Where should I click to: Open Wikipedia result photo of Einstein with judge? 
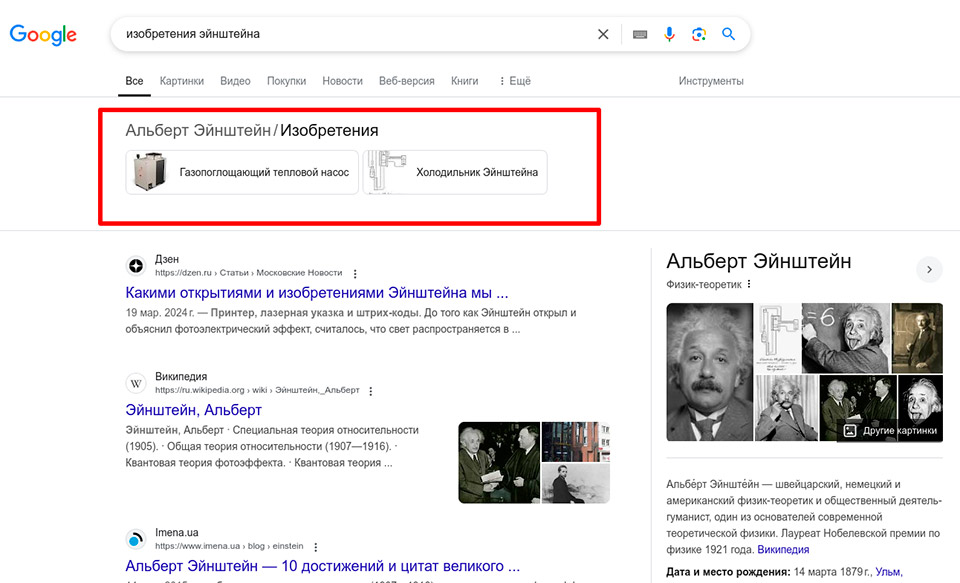click(500, 462)
